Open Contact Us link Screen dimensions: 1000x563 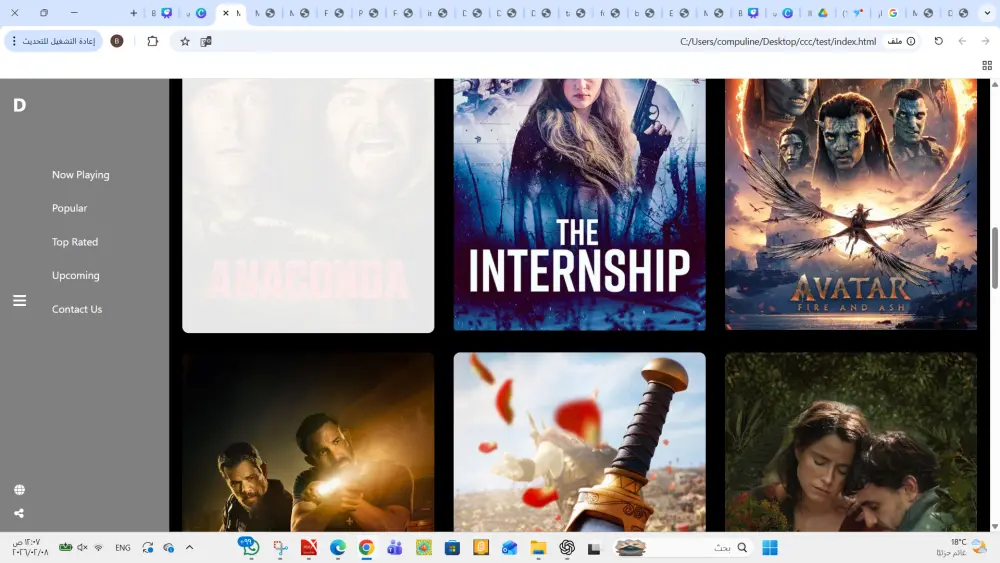(x=77, y=309)
